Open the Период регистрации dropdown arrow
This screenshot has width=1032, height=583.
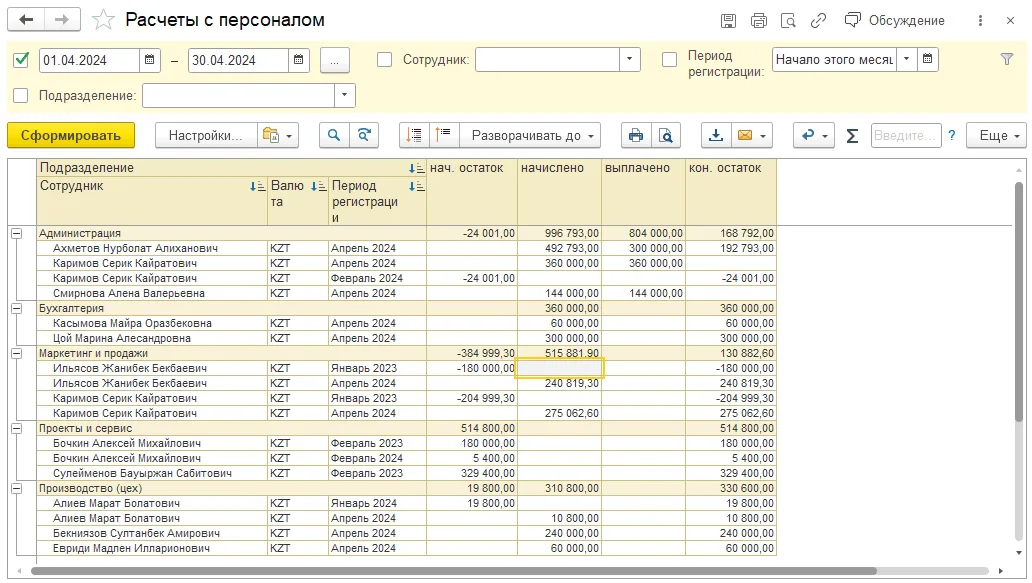(x=906, y=59)
